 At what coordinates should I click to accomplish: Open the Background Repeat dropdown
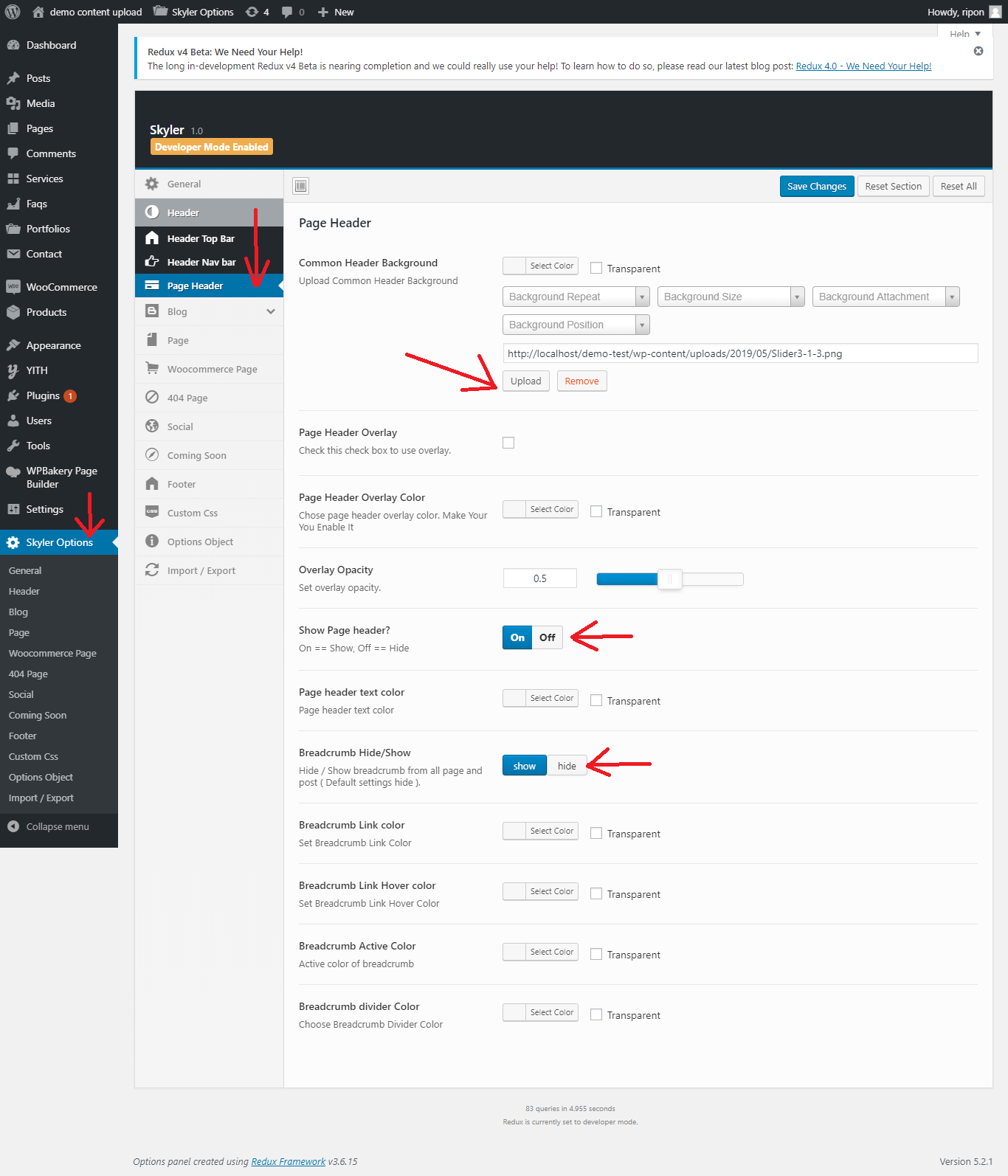(x=576, y=297)
